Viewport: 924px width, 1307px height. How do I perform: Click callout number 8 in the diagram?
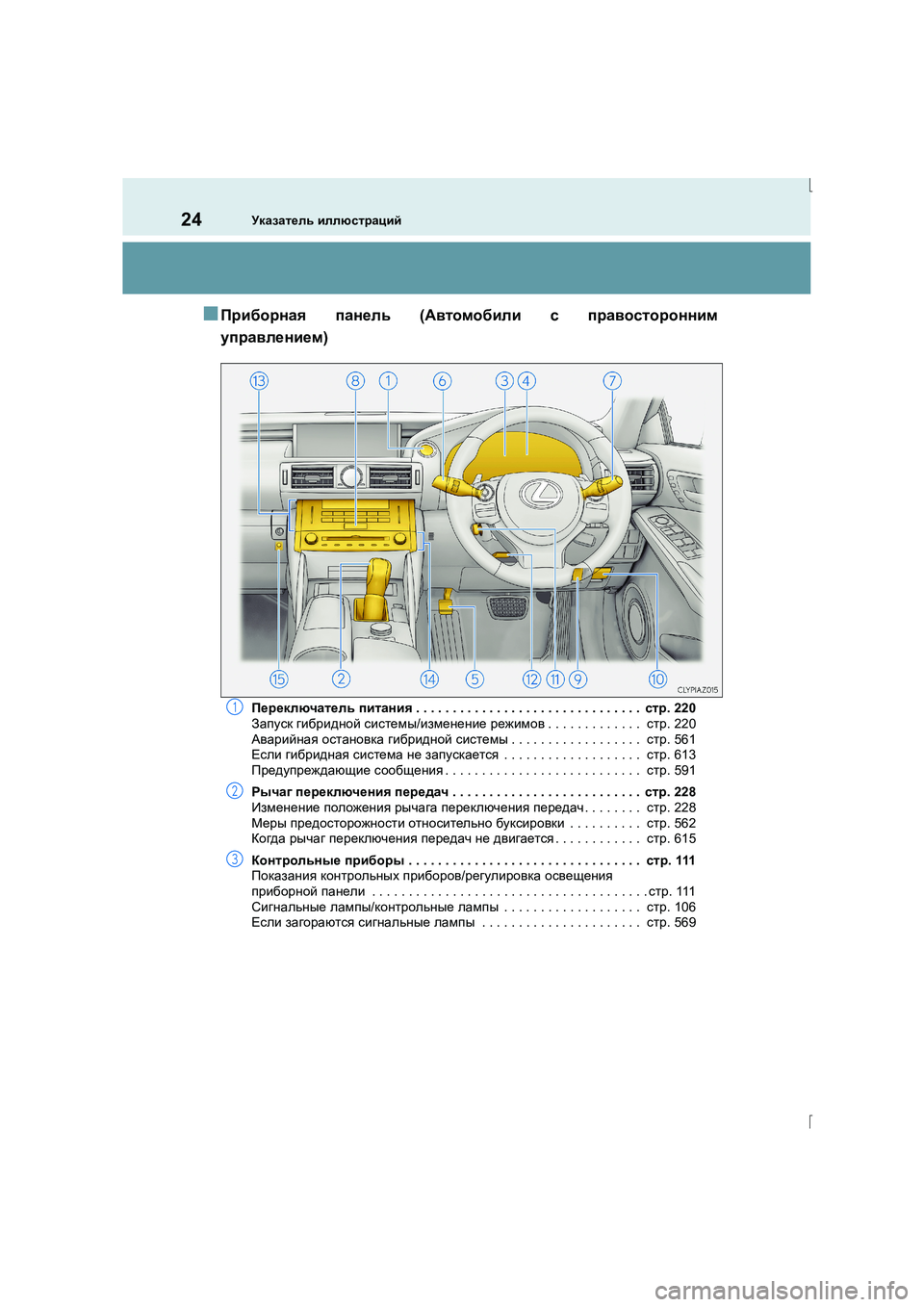[356, 381]
